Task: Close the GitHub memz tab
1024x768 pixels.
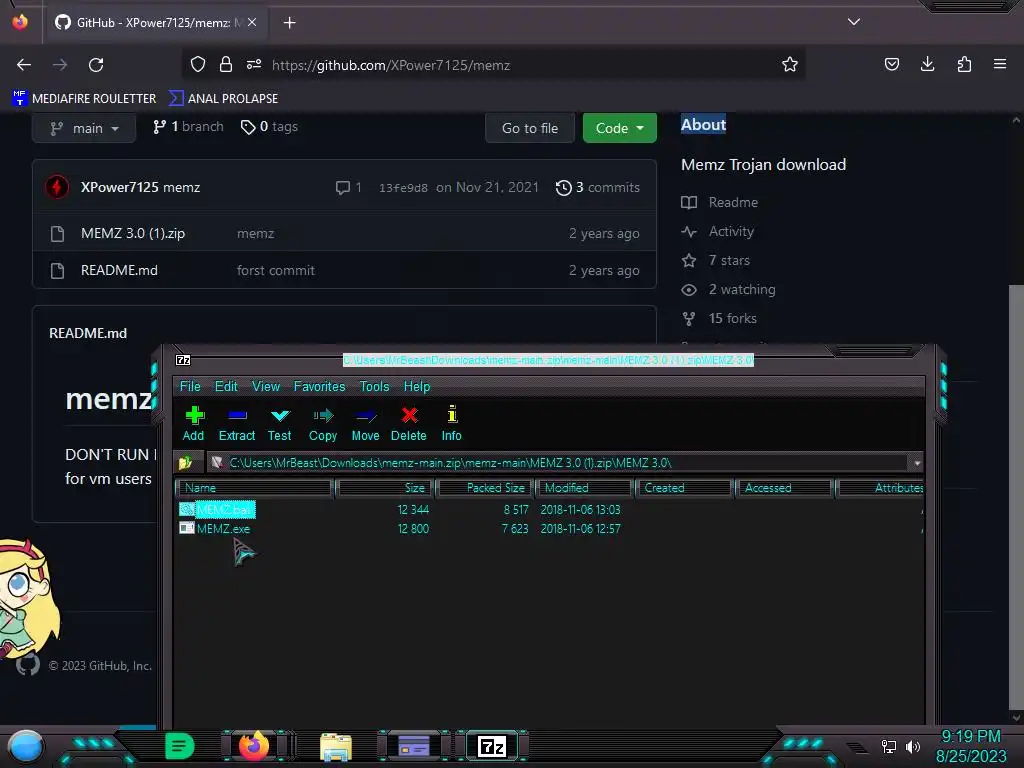Action: click(x=252, y=22)
